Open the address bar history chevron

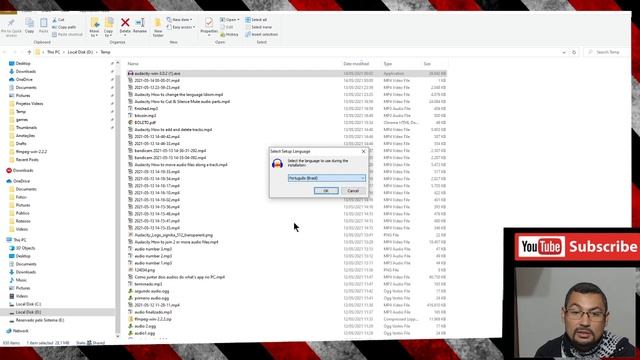point(564,52)
